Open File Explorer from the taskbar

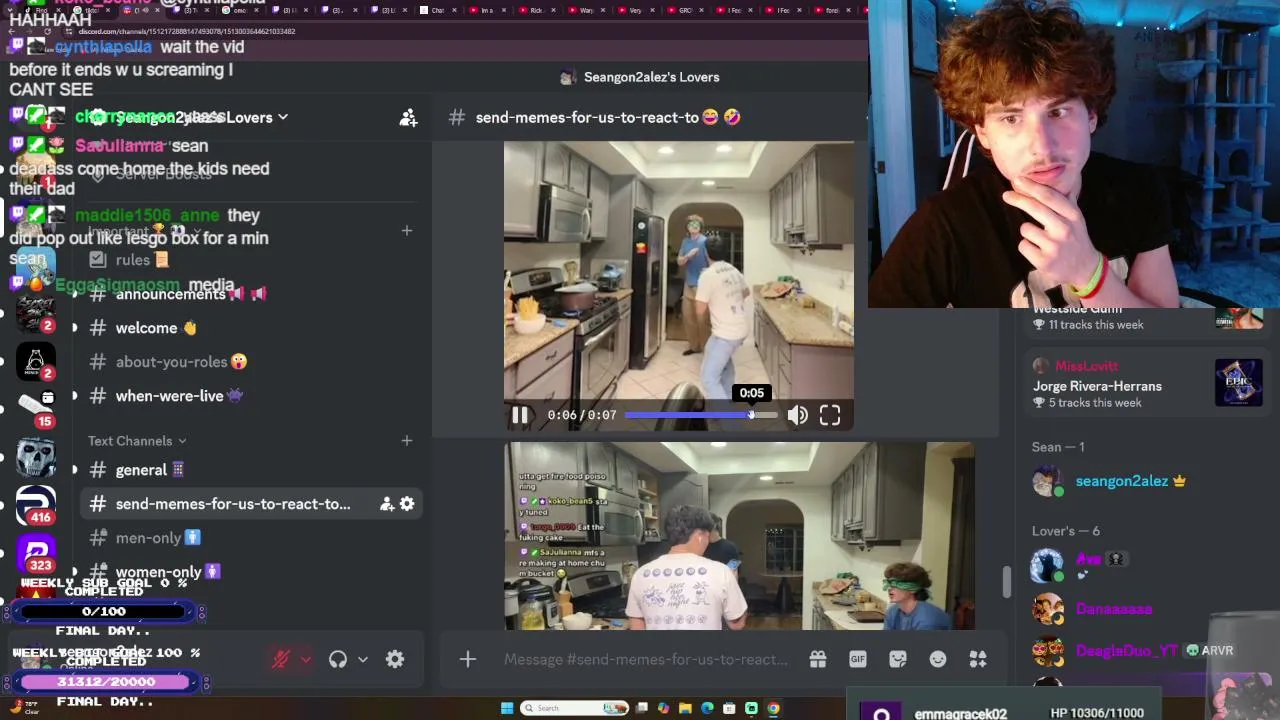pos(685,708)
